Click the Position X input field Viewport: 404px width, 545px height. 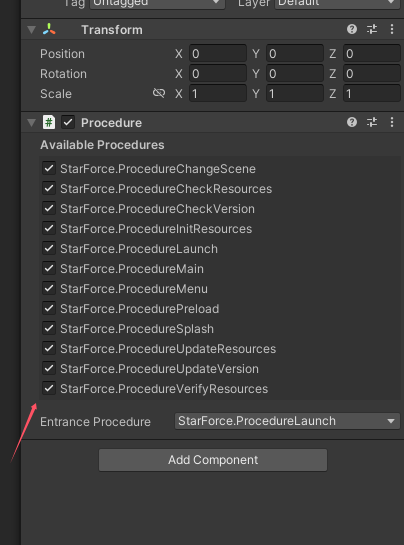pos(218,54)
